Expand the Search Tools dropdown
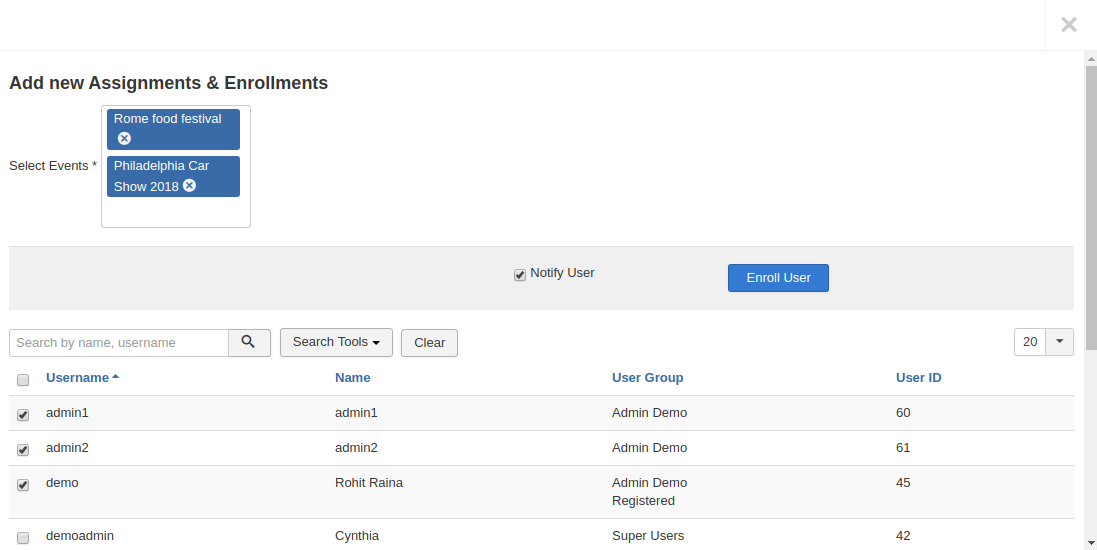The width and height of the screenshot is (1097, 550). tap(336, 342)
